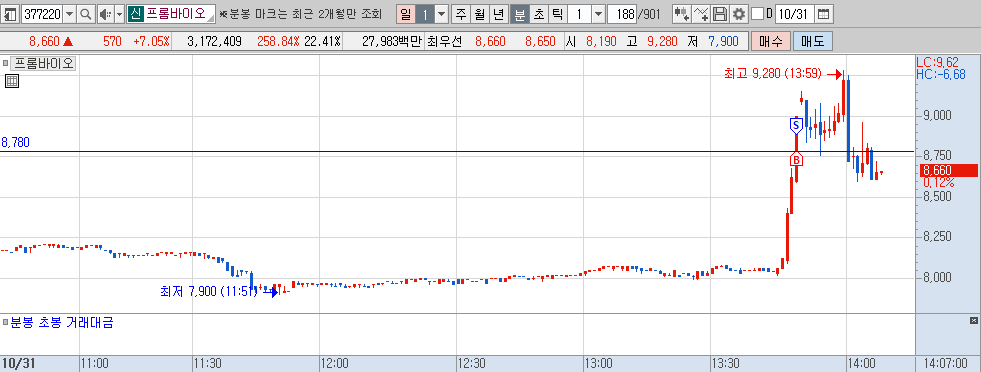The image size is (981, 372).
Task: Click the 매도 sell button
Action: tap(813, 42)
